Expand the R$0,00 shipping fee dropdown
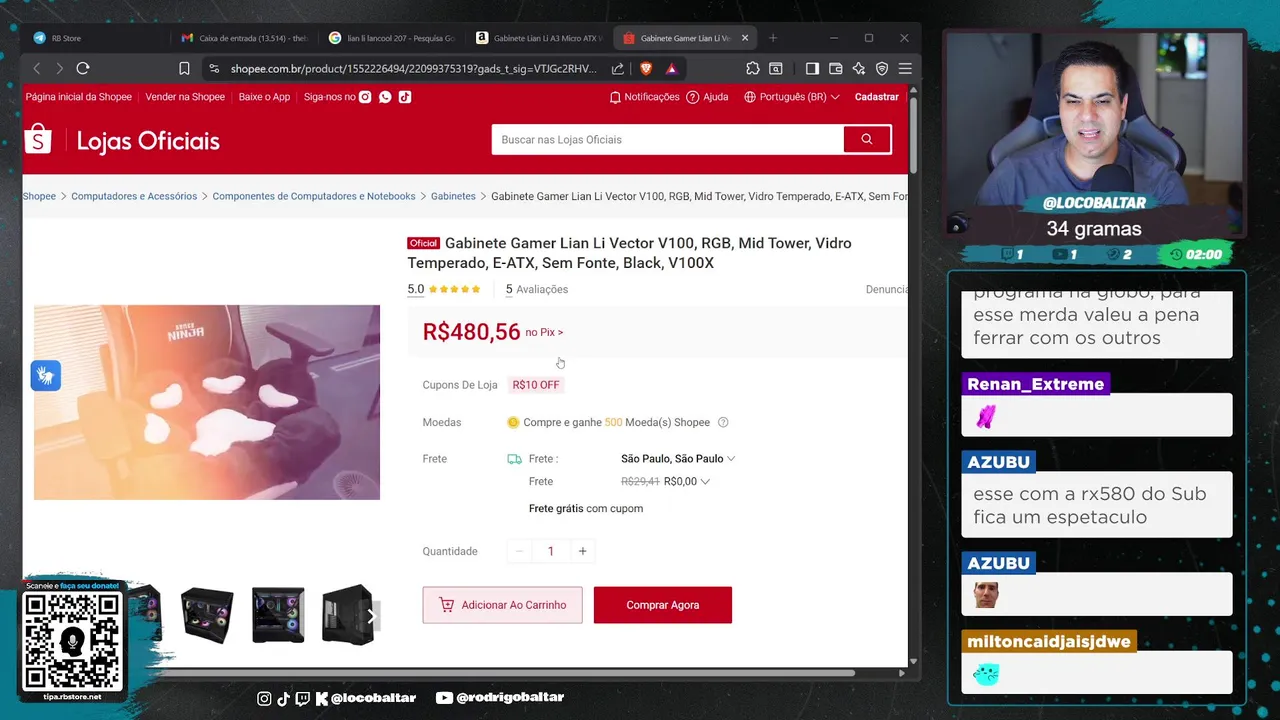Image resolution: width=1280 pixels, height=720 pixels. (687, 481)
